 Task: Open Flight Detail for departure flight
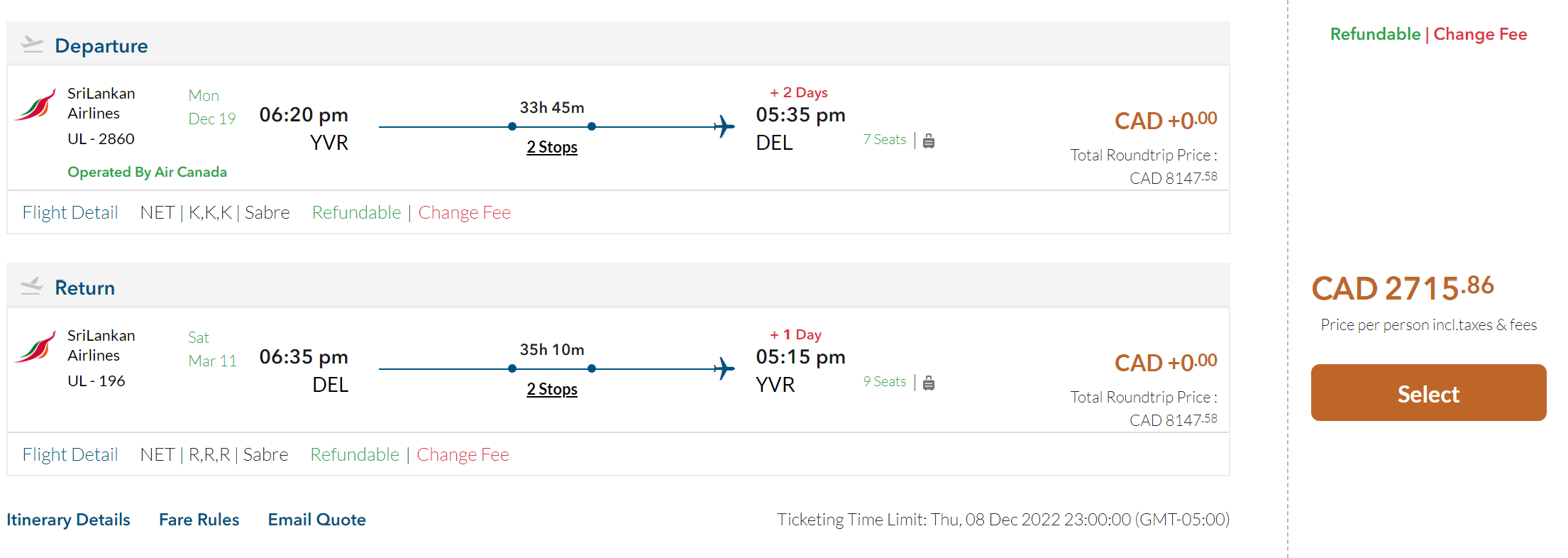coord(70,212)
